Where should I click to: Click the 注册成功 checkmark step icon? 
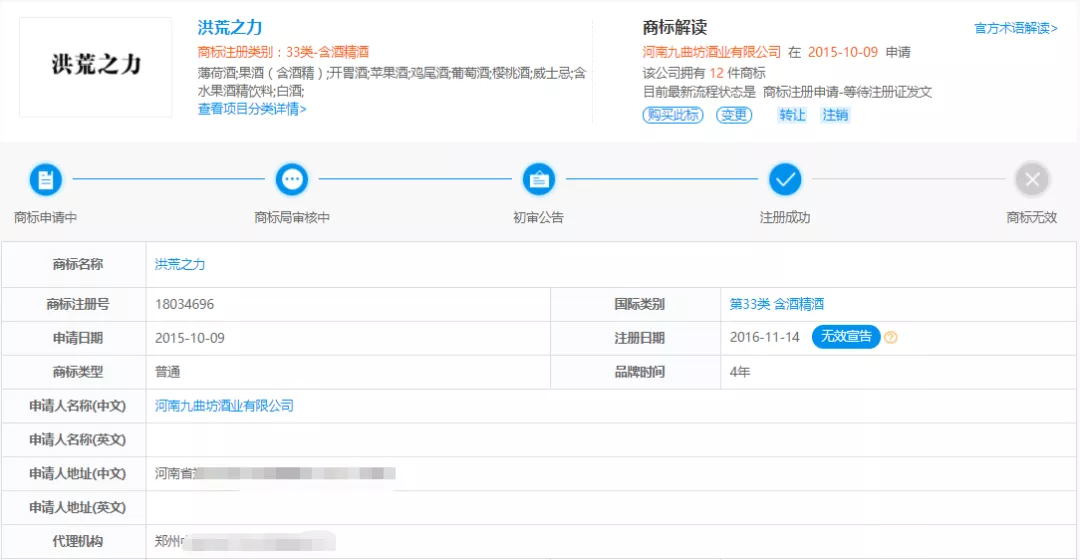(785, 180)
